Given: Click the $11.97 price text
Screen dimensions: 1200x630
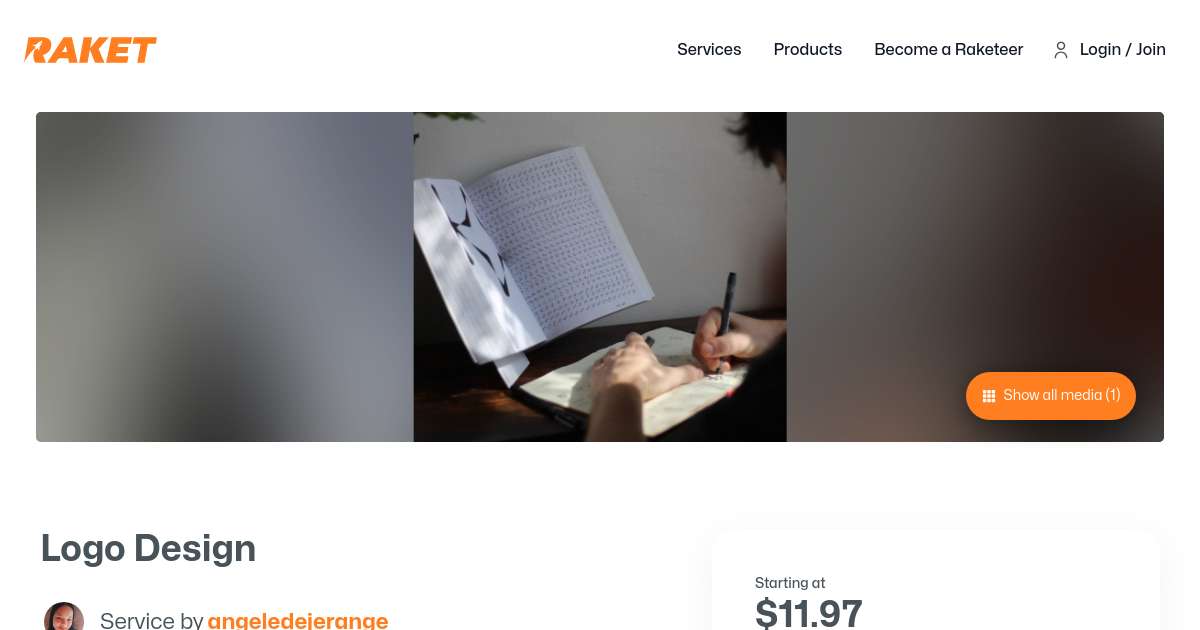Looking at the screenshot, I should pos(809,612).
